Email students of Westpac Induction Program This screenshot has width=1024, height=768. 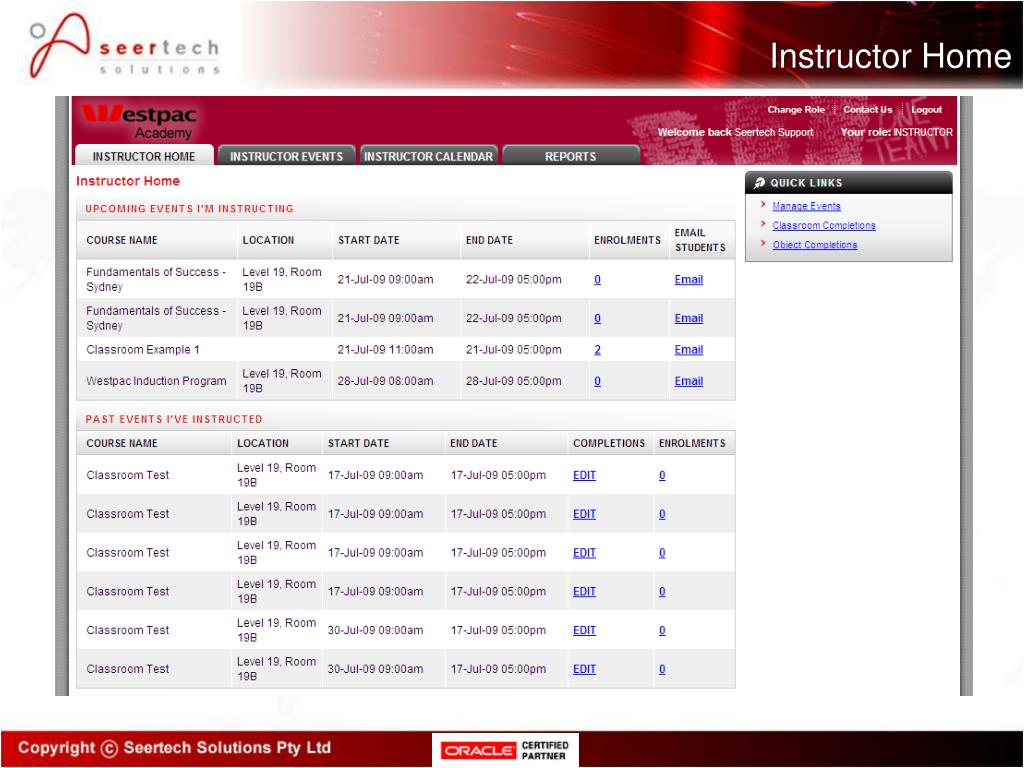(x=688, y=381)
